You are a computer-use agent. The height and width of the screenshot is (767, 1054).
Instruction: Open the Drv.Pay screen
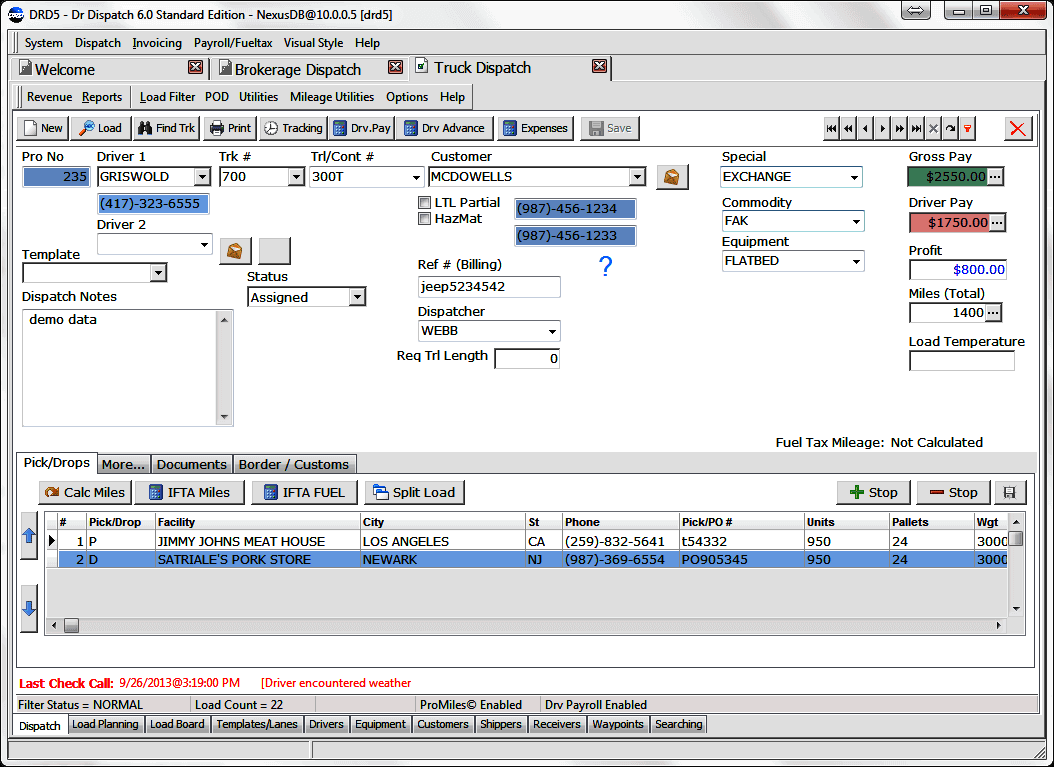pyautogui.click(x=361, y=128)
